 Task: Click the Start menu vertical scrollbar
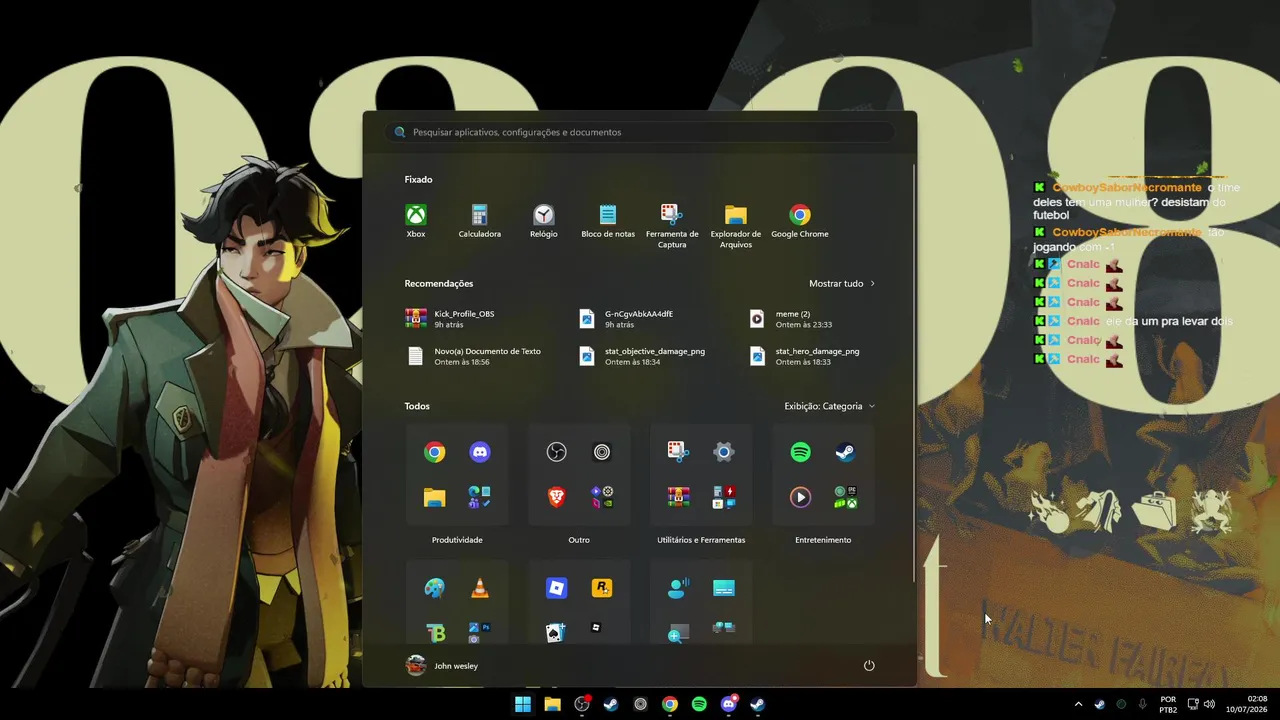[x=914, y=375]
